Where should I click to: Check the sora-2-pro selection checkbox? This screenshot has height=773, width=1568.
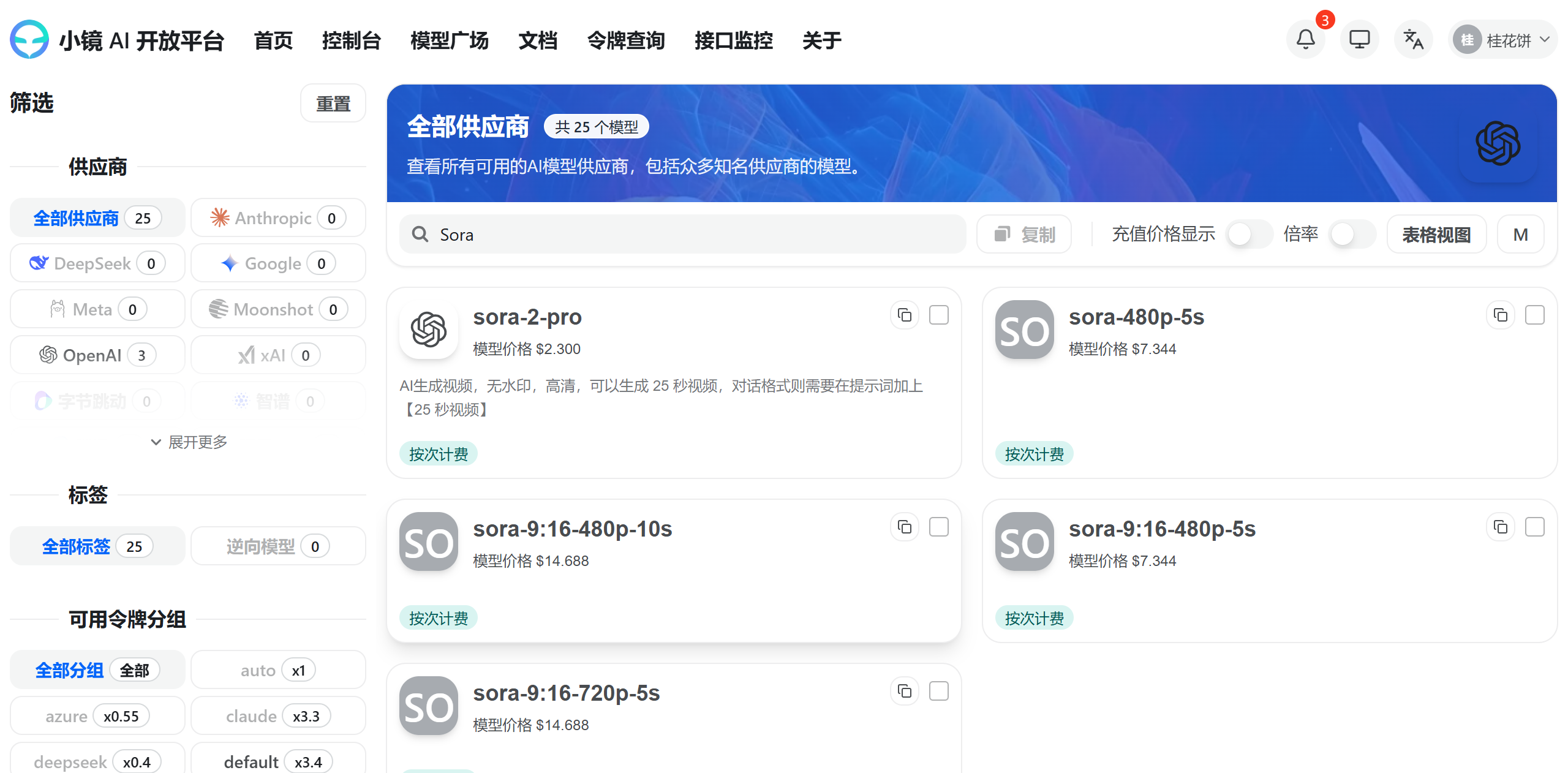tap(938, 315)
